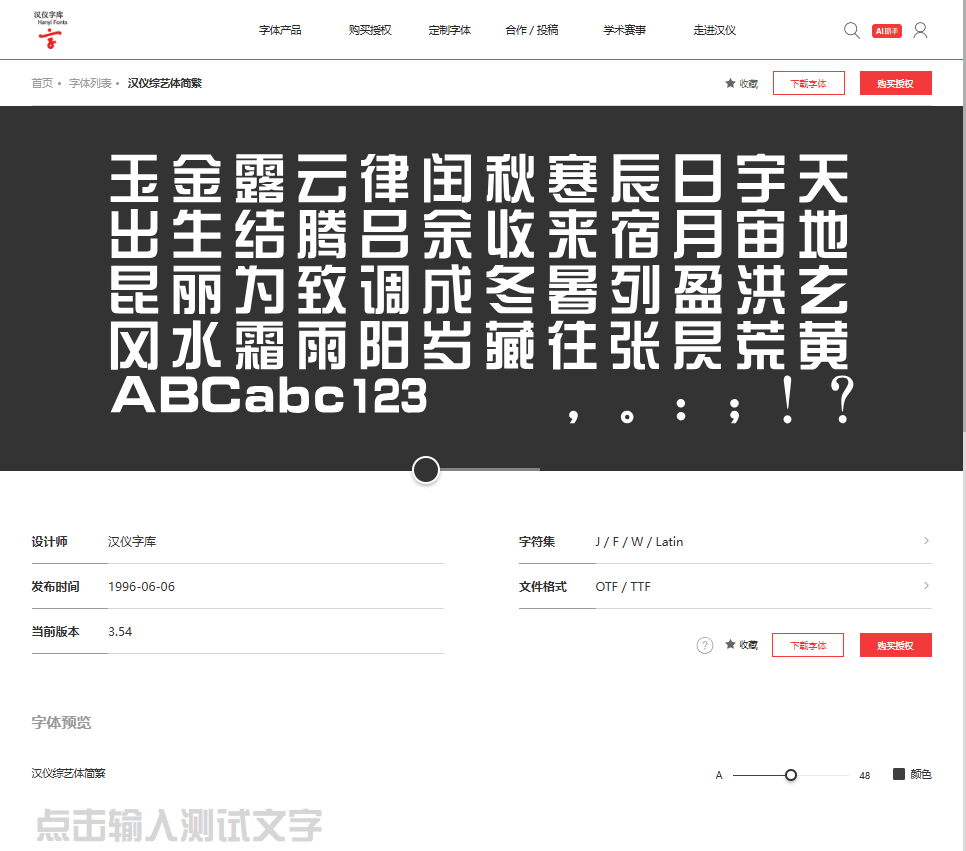Viewport: 966px width, 851px height.
Task: Open search with the magnifier icon
Action: tap(851, 30)
